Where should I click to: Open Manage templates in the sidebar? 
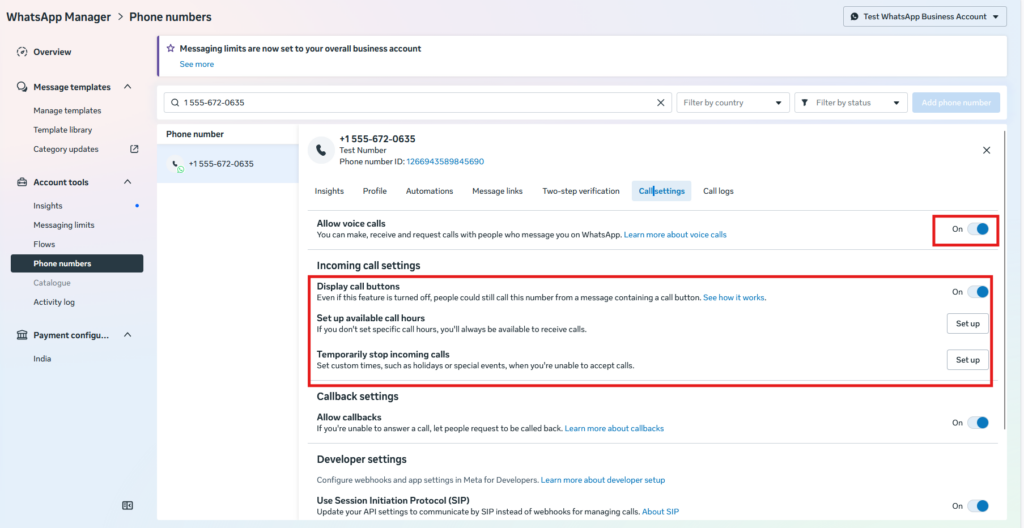[x=67, y=110]
